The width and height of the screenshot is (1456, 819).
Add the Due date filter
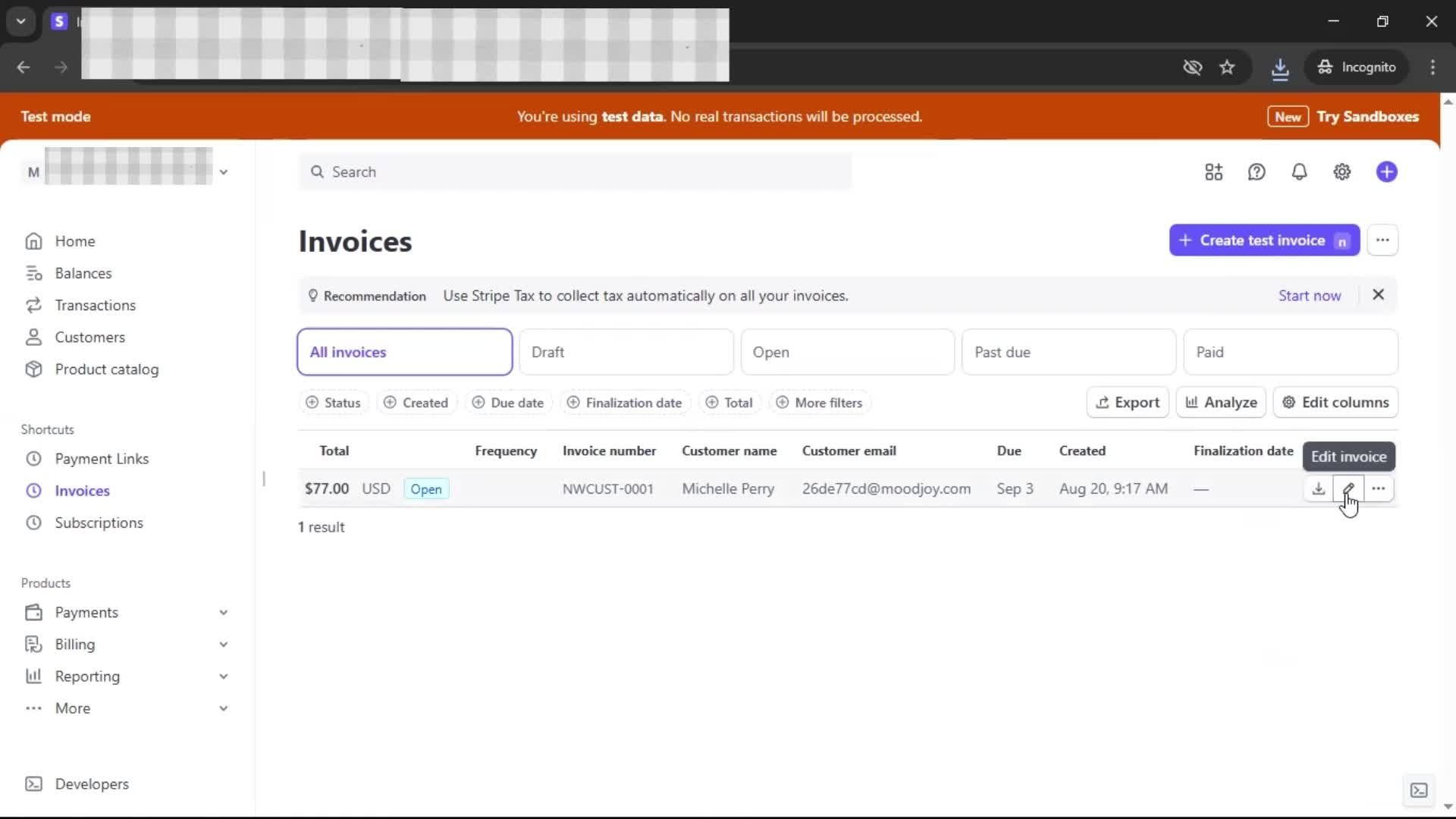pos(508,403)
